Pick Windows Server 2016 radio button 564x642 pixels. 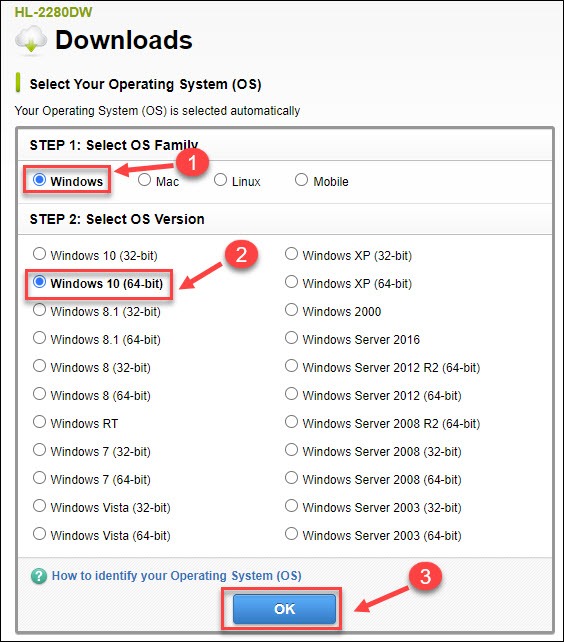tap(291, 338)
